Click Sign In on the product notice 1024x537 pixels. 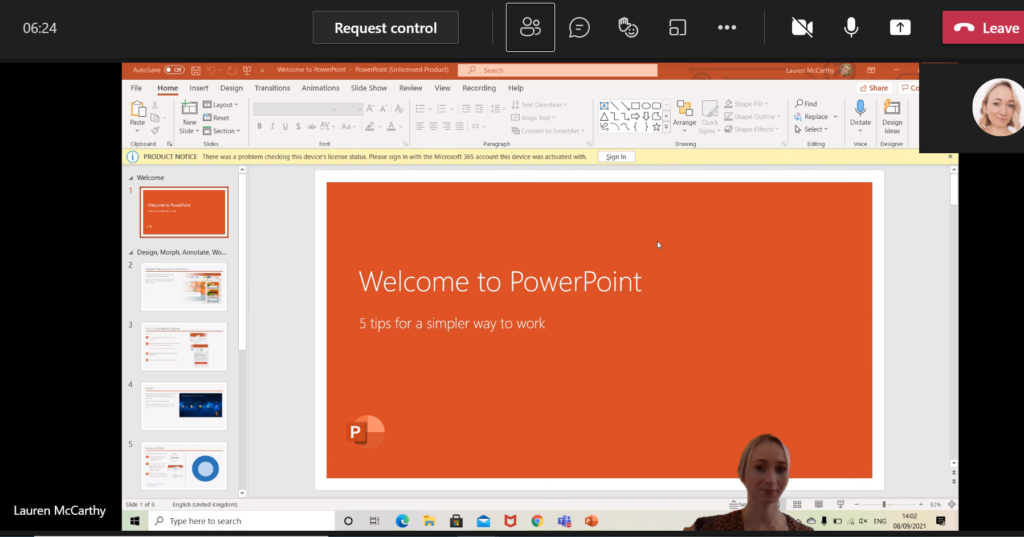tap(616, 157)
